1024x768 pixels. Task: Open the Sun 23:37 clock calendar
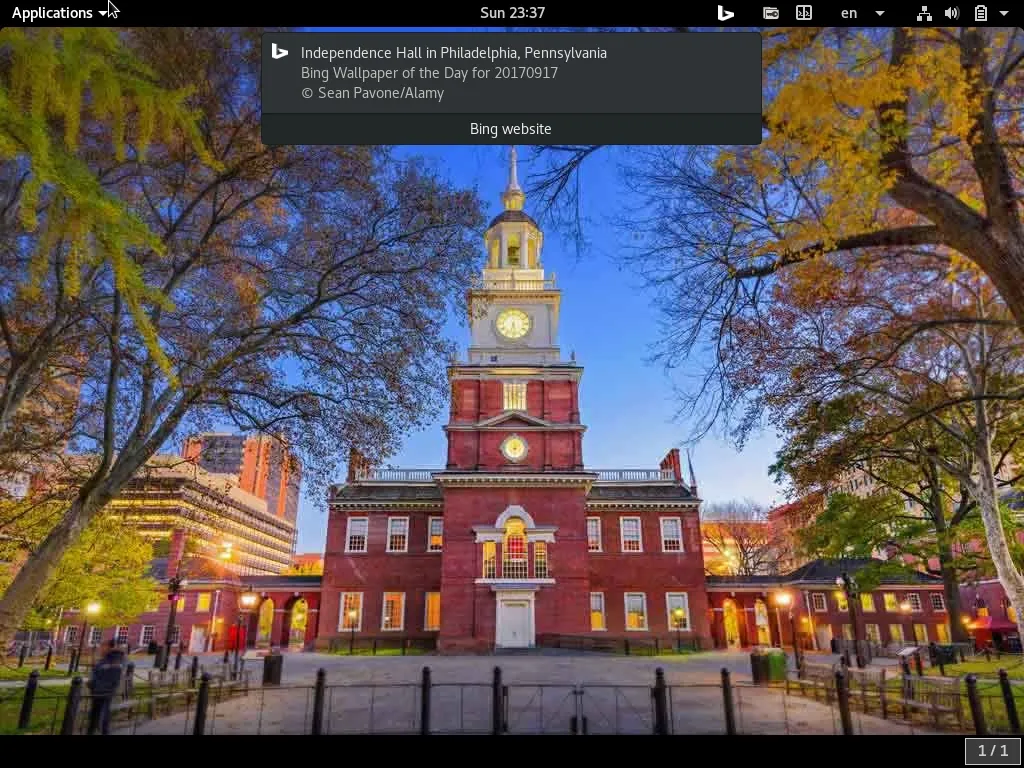512,13
